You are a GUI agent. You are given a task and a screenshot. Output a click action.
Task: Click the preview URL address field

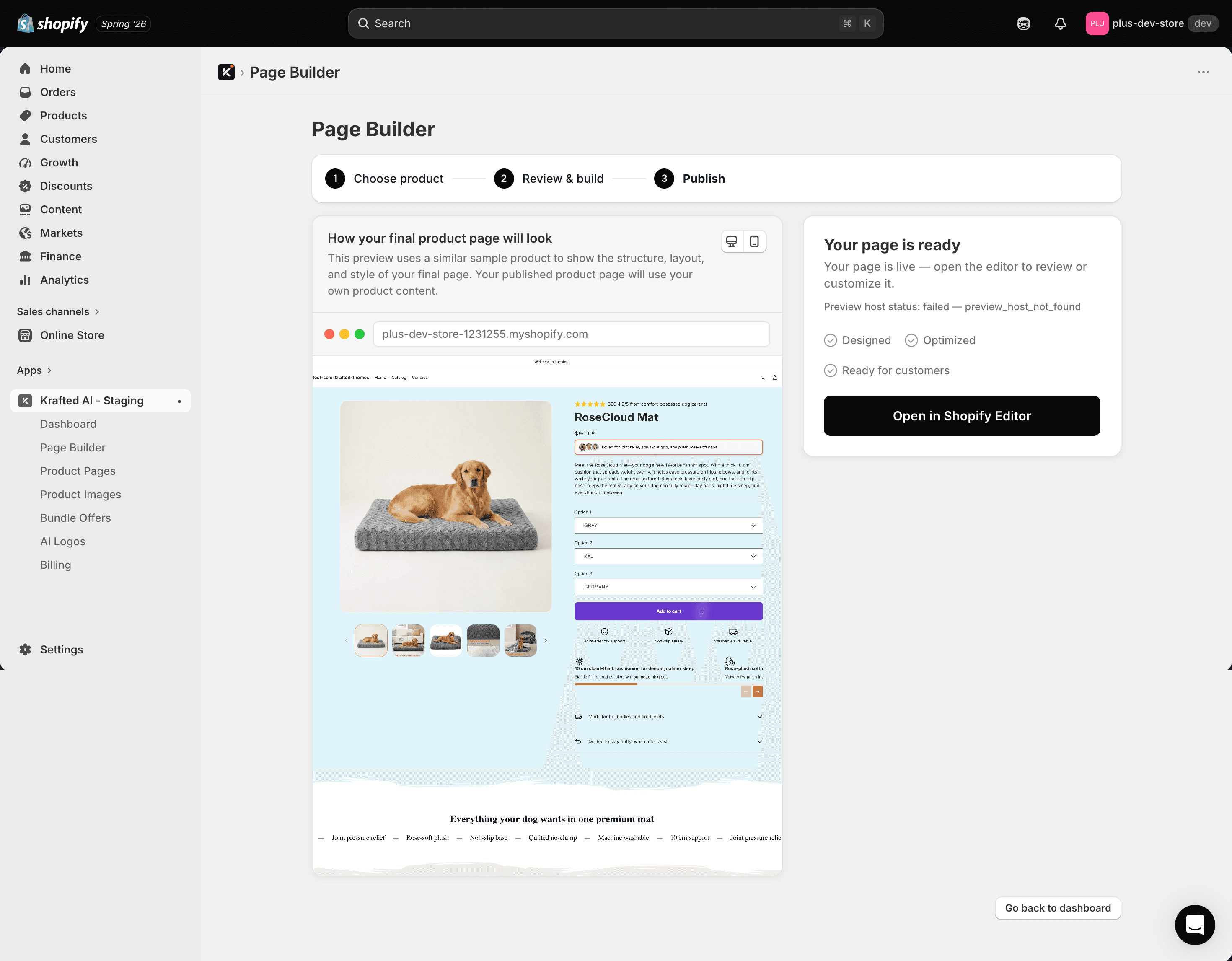571,334
